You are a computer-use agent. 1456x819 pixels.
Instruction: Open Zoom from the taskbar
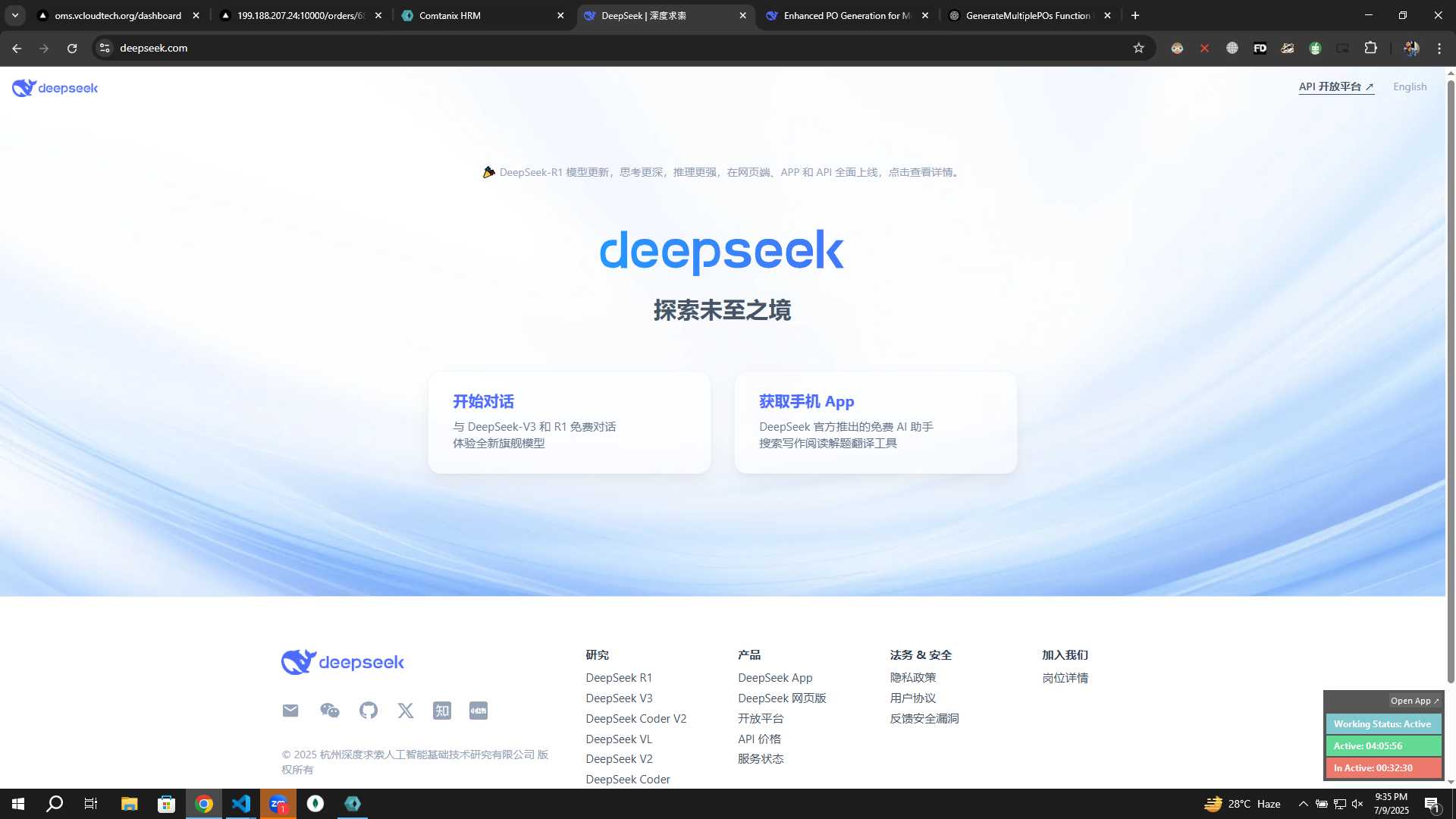tap(278, 804)
